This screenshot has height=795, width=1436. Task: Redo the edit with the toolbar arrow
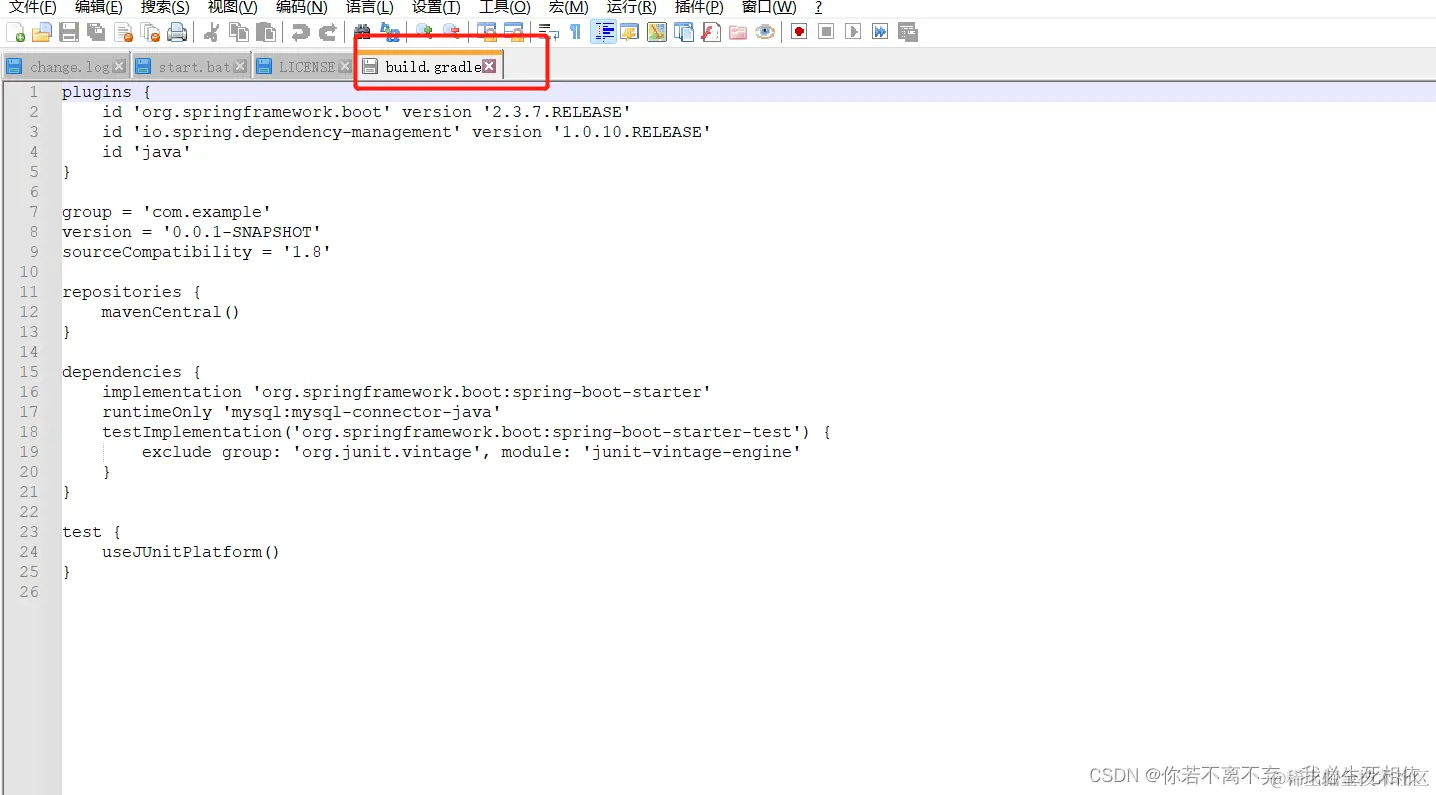[327, 32]
